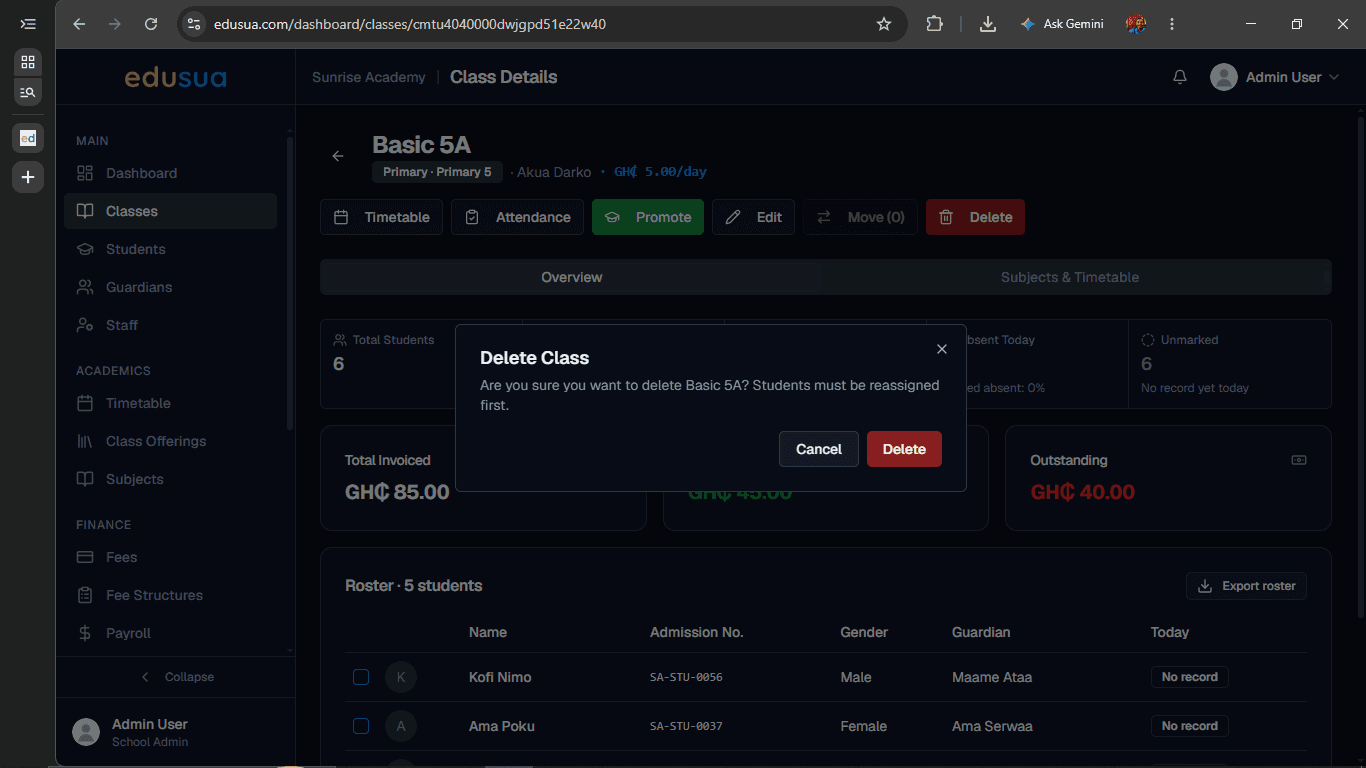The width and height of the screenshot is (1366, 768).
Task: Reload the page in the browser
Action: pos(151,24)
